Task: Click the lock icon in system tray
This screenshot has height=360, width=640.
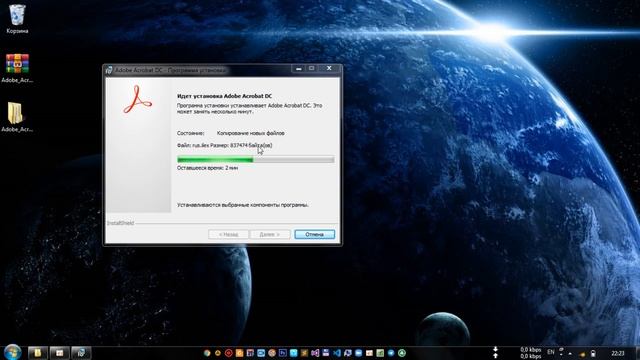Action: coord(593,353)
